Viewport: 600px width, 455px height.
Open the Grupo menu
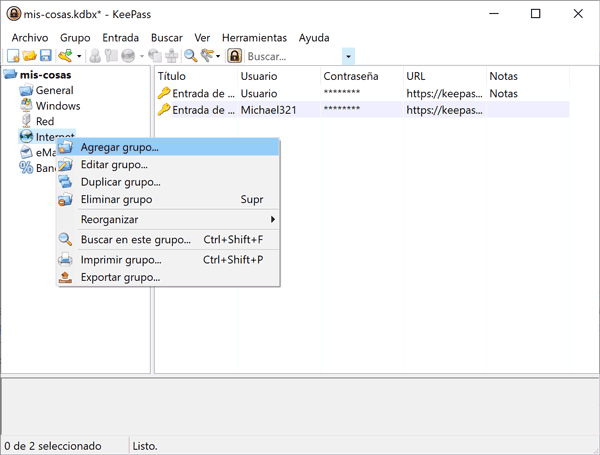[x=75, y=38]
